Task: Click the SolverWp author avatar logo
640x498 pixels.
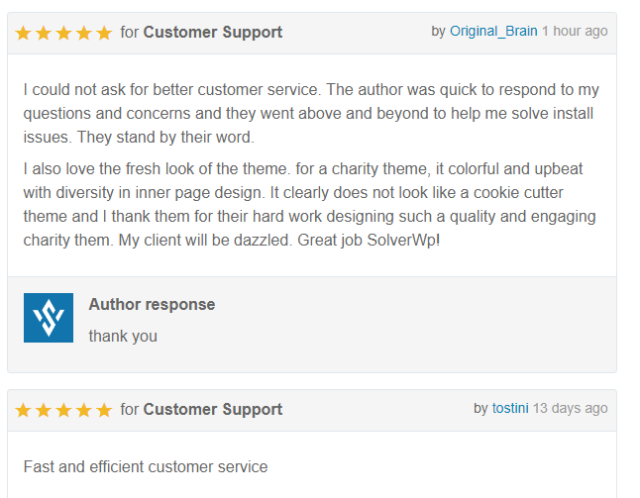Action: [49, 318]
